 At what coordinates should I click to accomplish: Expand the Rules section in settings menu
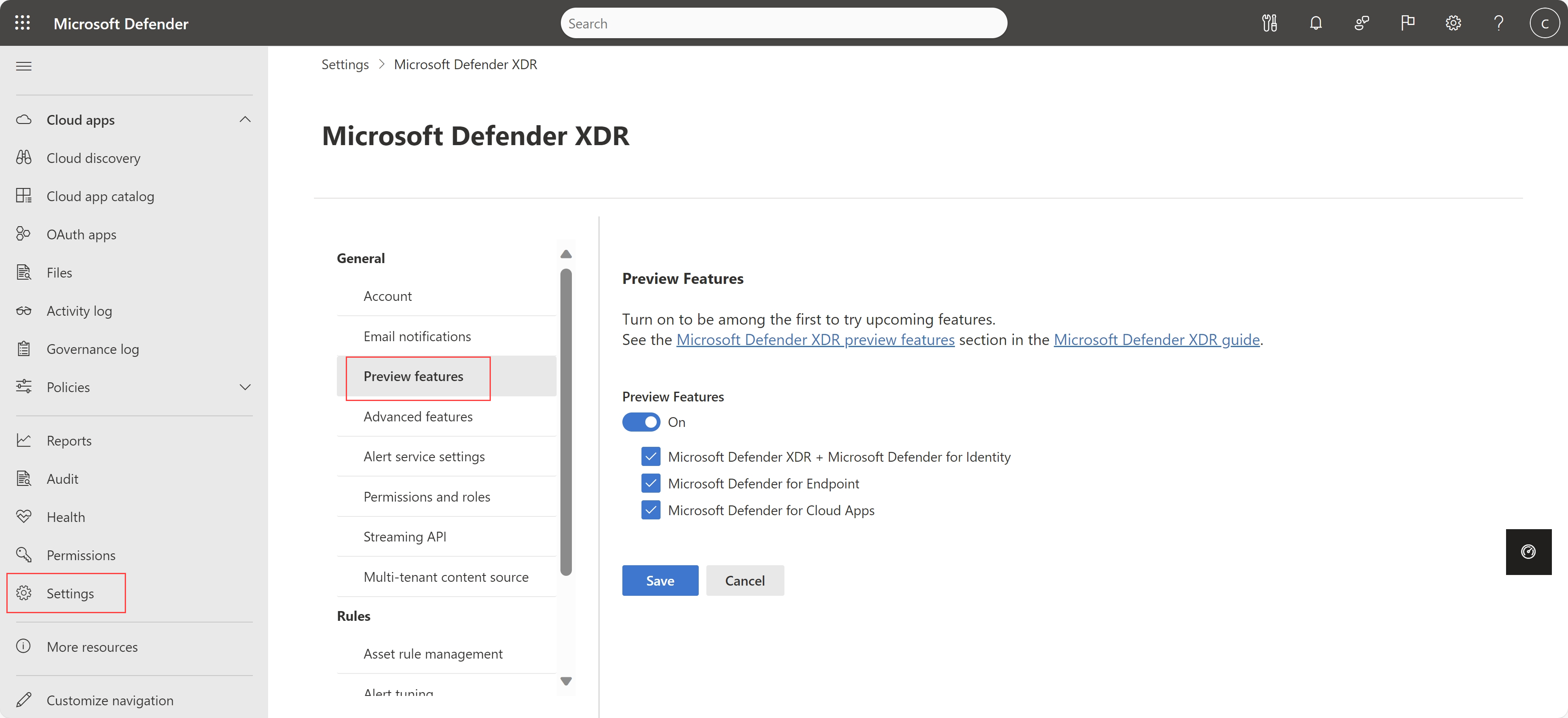[x=354, y=614]
